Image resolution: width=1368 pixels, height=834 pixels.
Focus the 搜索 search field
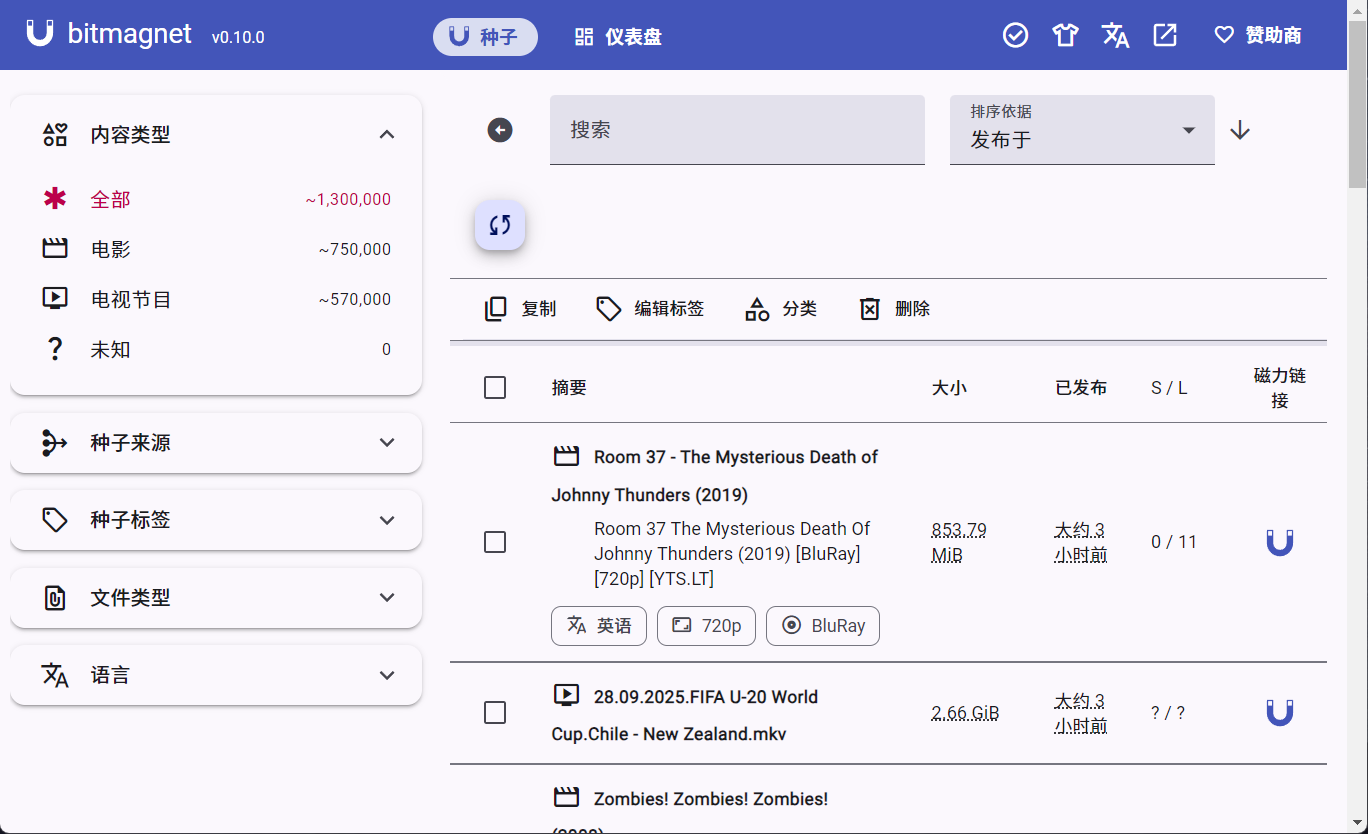pos(737,130)
